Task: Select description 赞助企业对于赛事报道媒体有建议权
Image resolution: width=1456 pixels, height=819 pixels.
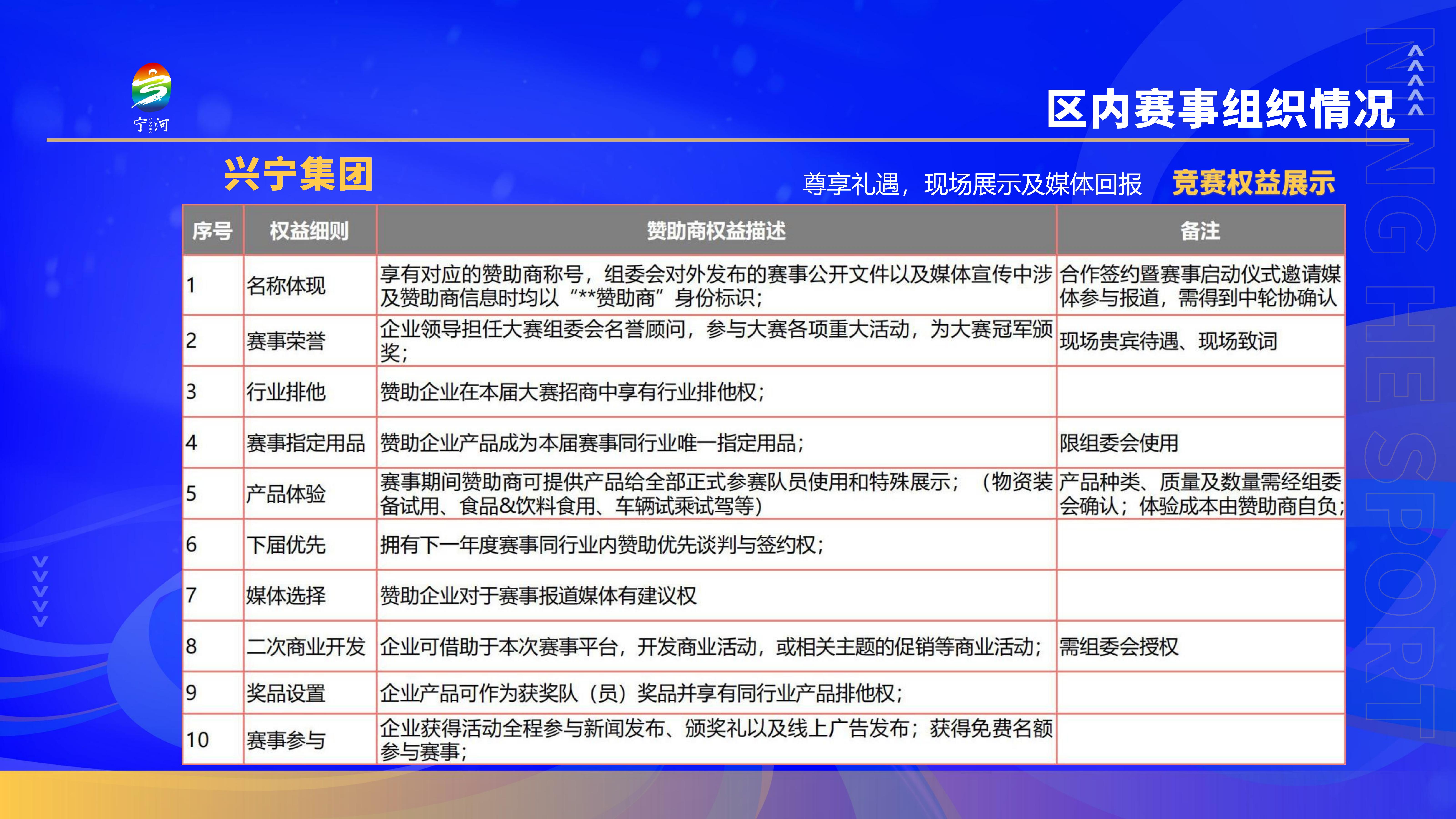Action: click(x=716, y=595)
